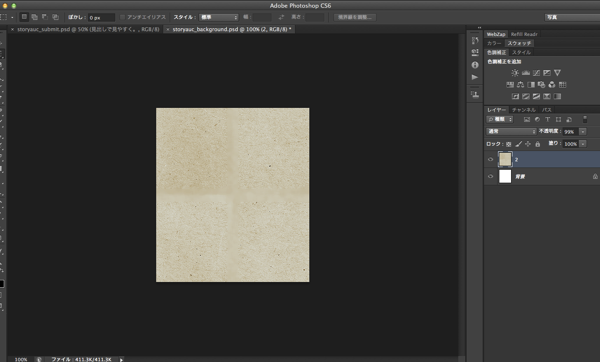Toggle pixel layer filter in Layers panel
Image resolution: width=600 pixels, height=362 pixels.
pyautogui.click(x=527, y=119)
